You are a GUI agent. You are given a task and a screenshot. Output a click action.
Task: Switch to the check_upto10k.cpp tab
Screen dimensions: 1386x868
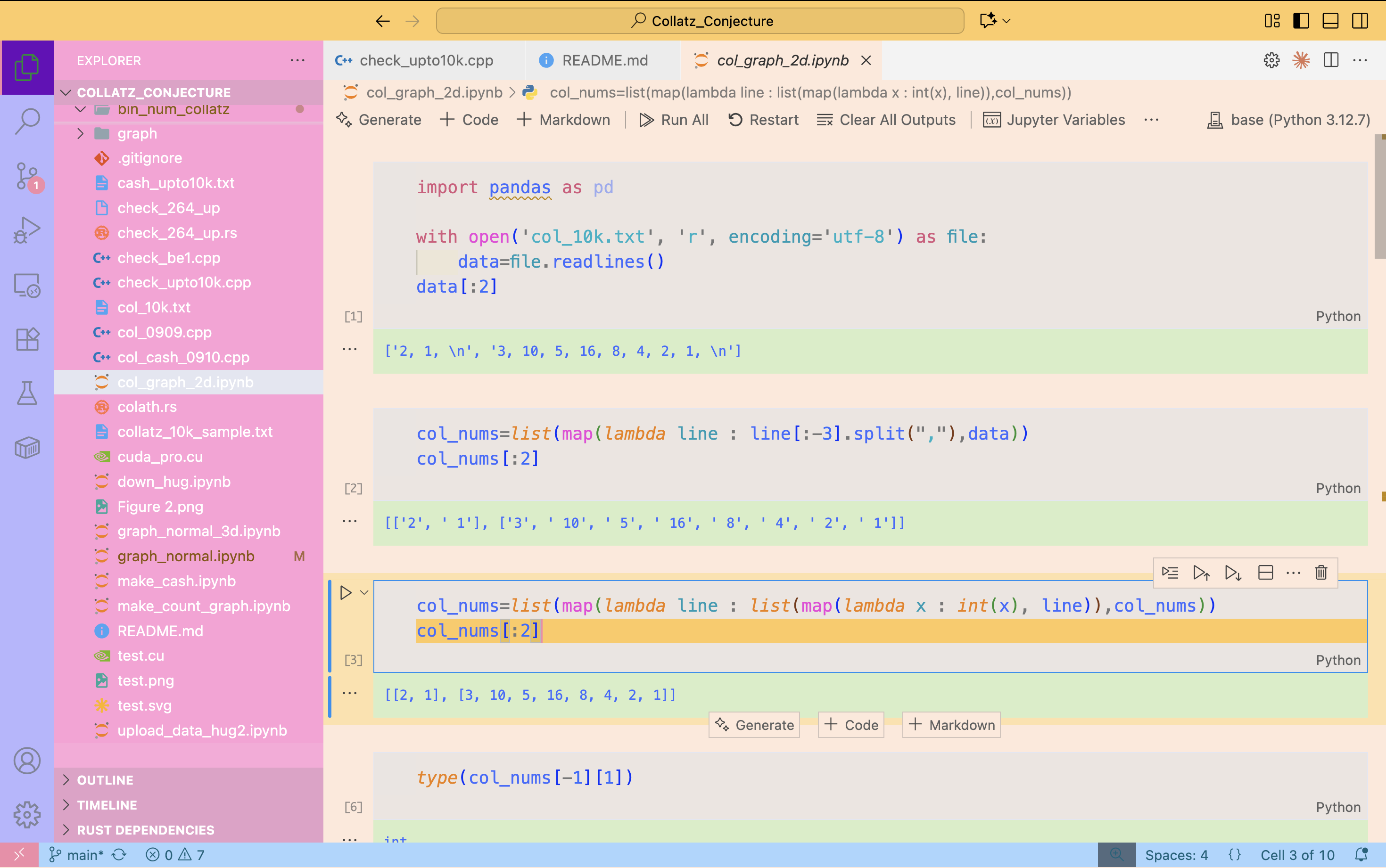(425, 60)
